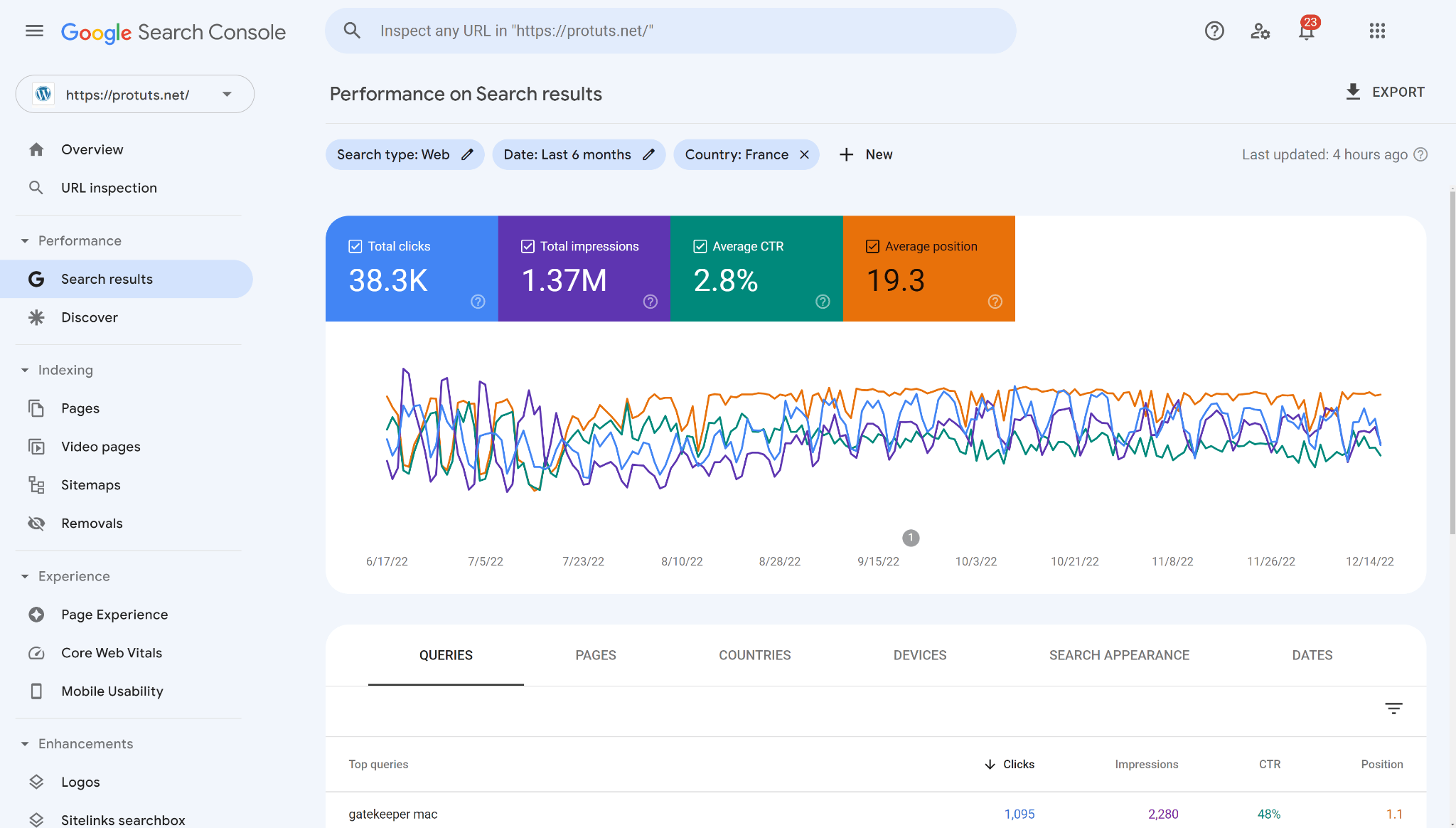Click the Sitemaps icon in sidebar
This screenshot has height=828, width=1456.
(x=36, y=484)
